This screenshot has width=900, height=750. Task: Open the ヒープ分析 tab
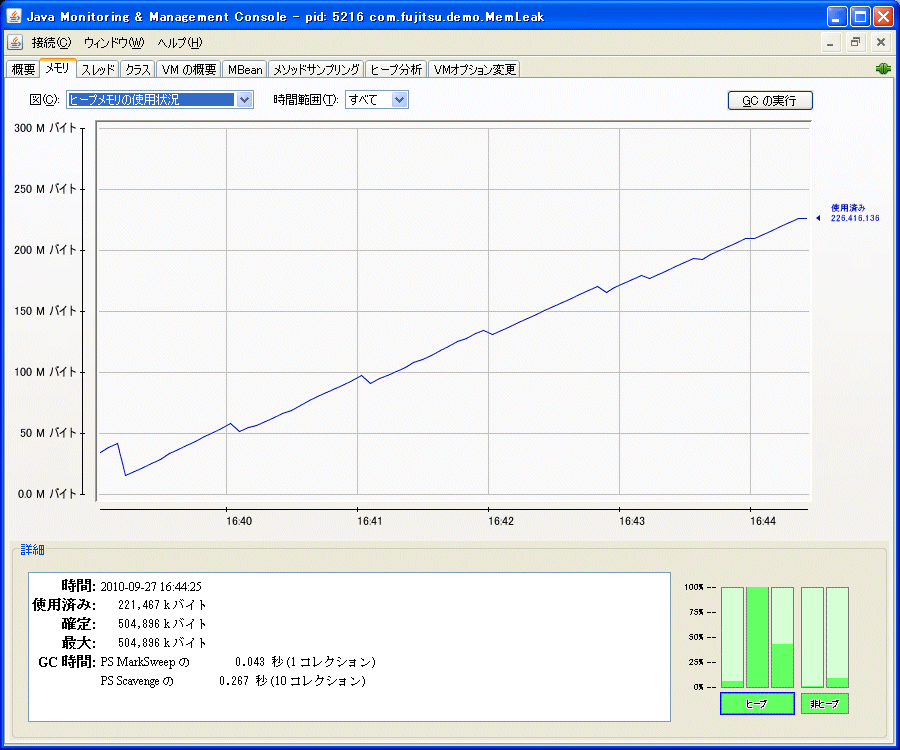tap(396, 69)
